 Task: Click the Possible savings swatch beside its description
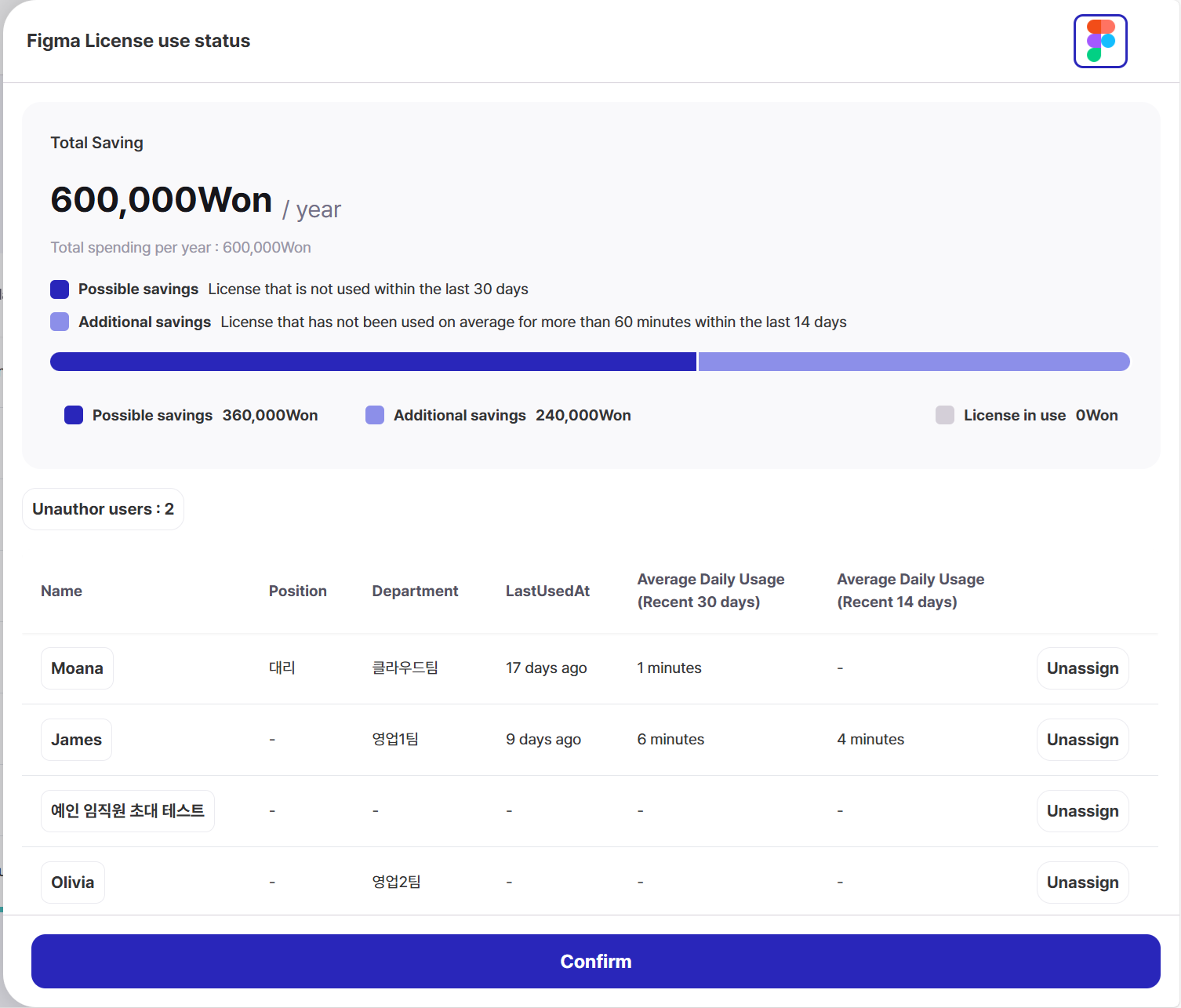tap(60, 289)
